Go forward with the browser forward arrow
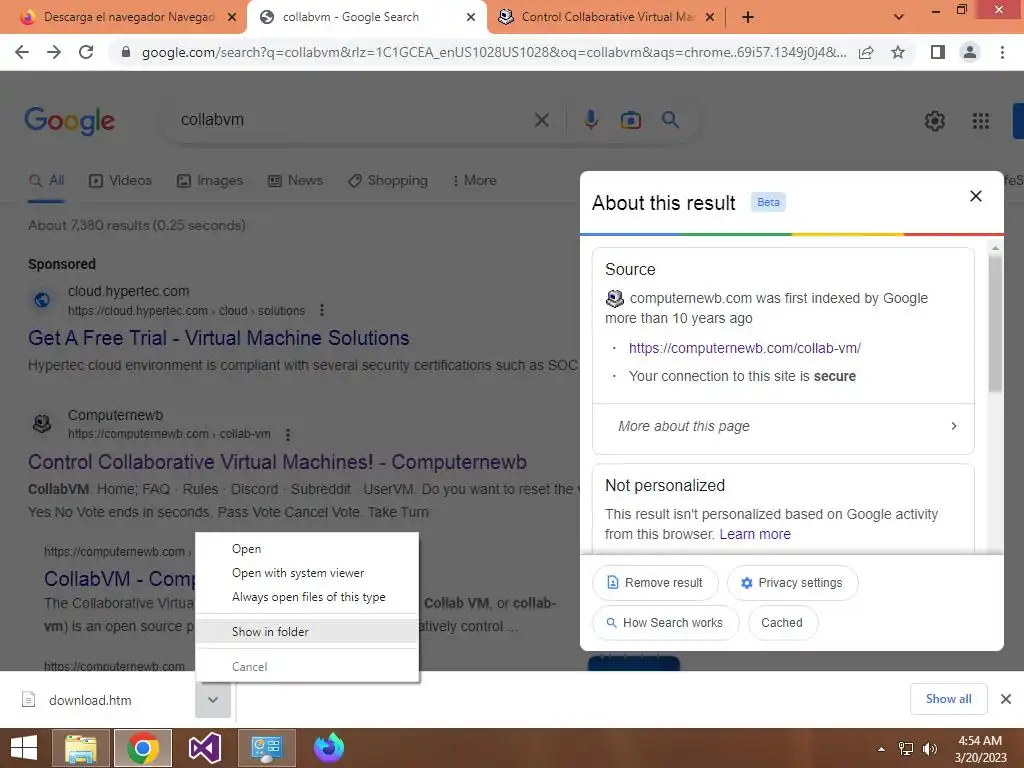Viewport: 1024px width, 768px height. [x=54, y=52]
